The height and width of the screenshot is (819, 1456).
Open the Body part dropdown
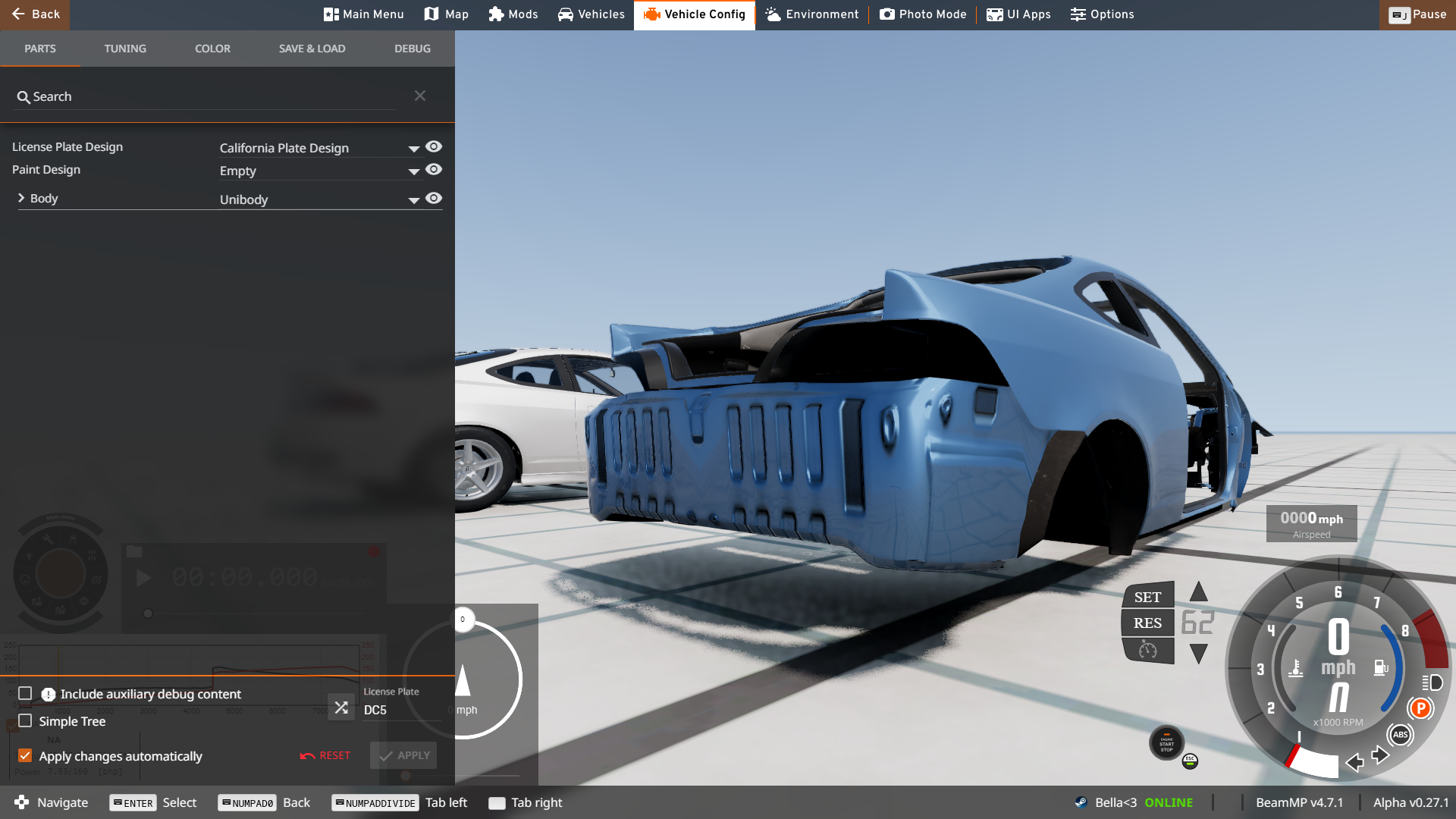coord(319,199)
